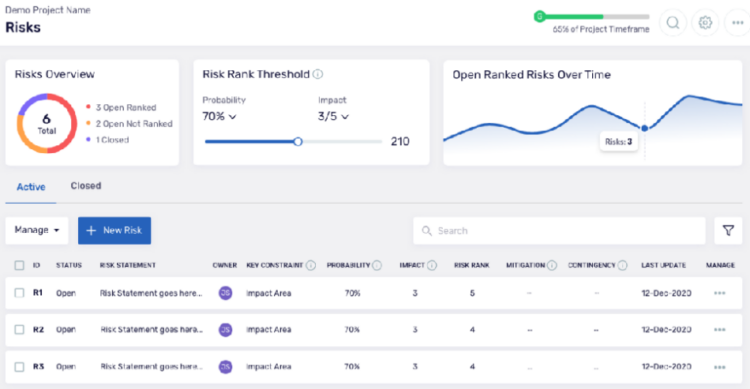Open the Impact 3/5 dropdown
The image size is (750, 389).
(x=333, y=116)
